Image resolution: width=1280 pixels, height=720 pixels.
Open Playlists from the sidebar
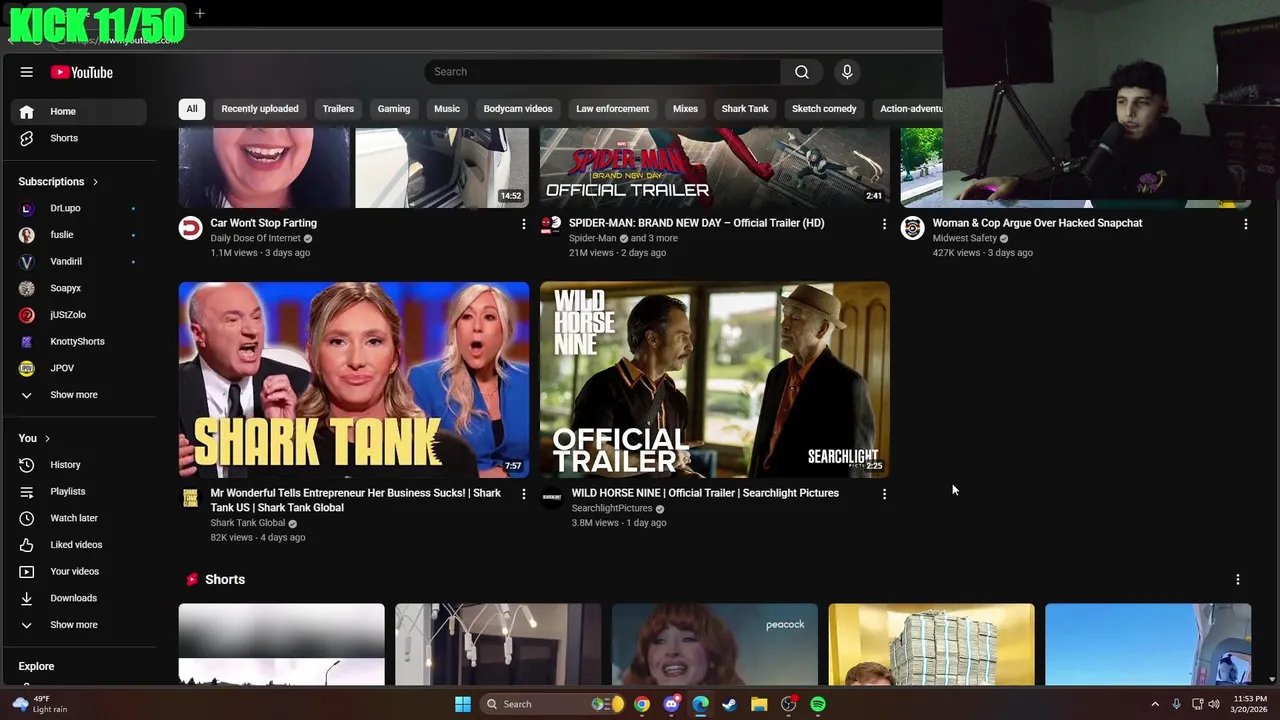[78, 491]
